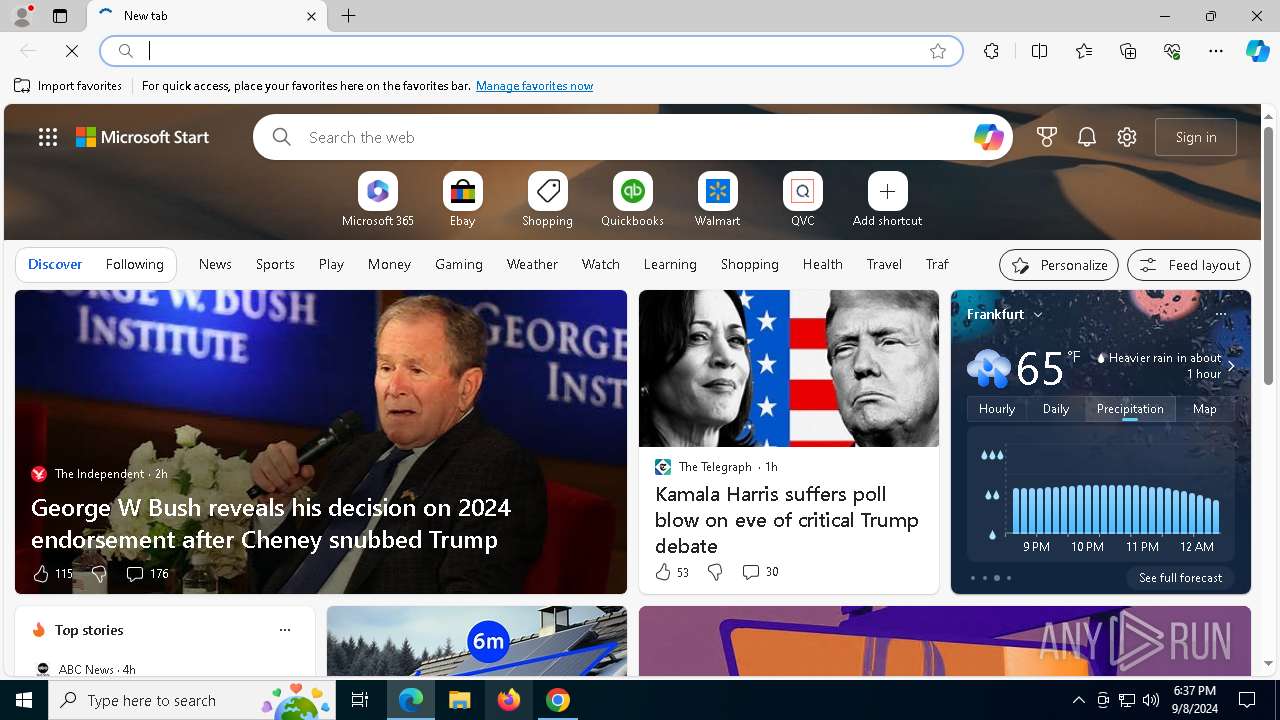Open Browser essentials heart icon

tap(1172, 51)
